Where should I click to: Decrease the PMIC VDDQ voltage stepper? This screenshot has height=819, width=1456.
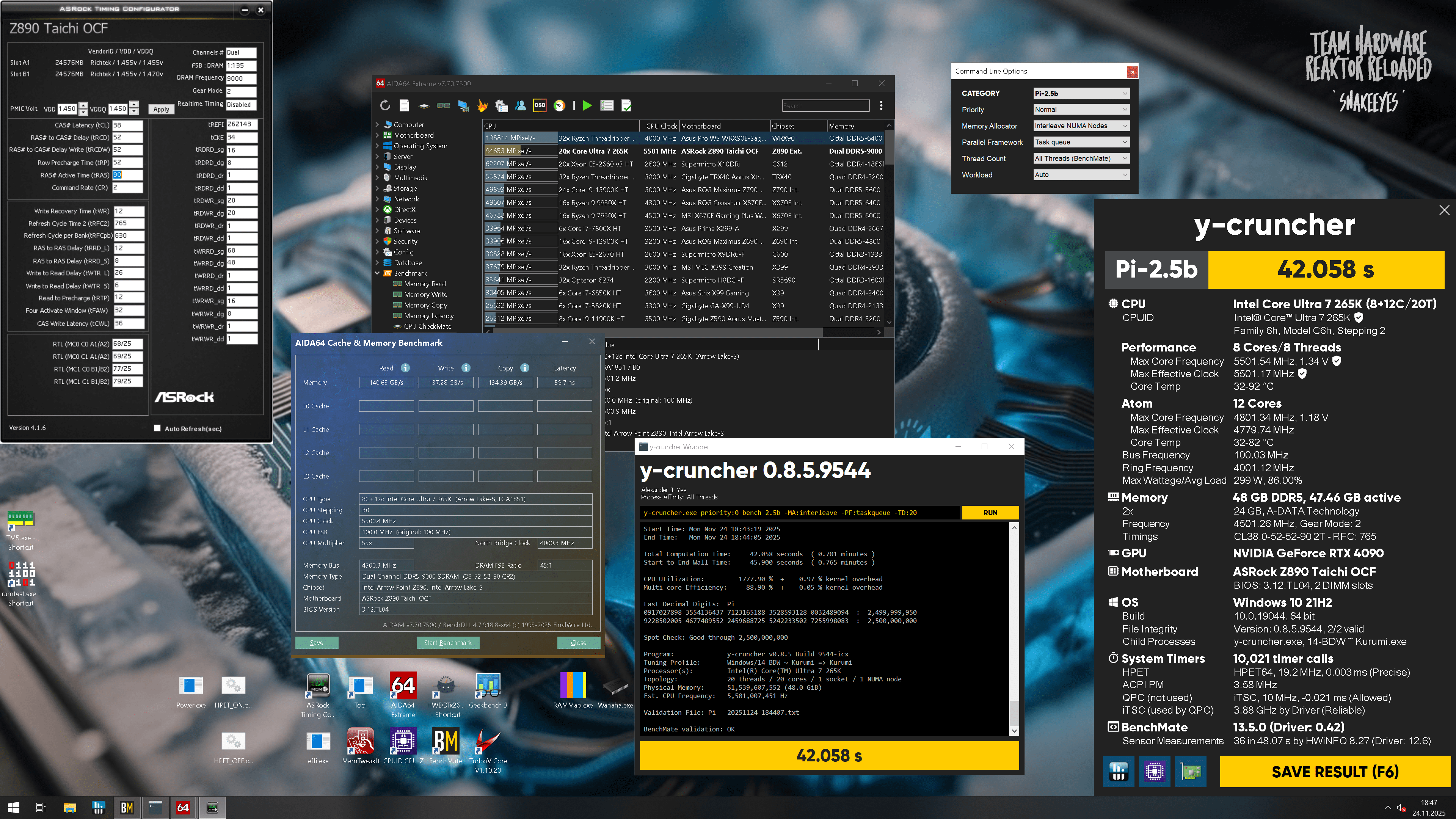134,111
